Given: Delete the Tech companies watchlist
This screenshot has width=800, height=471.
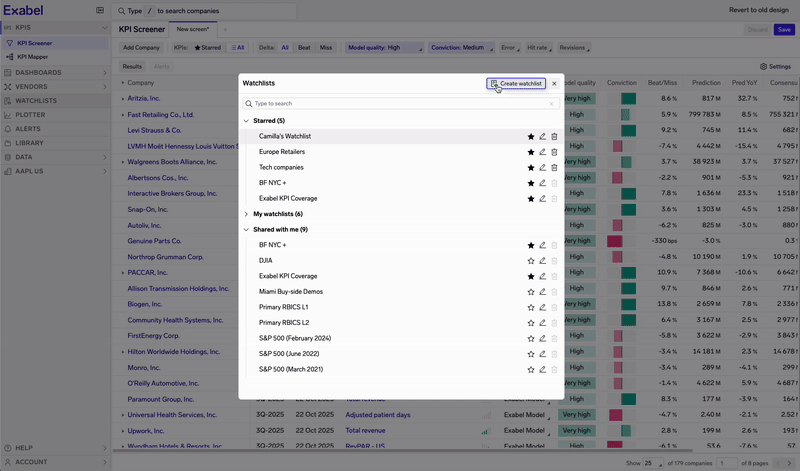Looking at the screenshot, I should click(554, 167).
